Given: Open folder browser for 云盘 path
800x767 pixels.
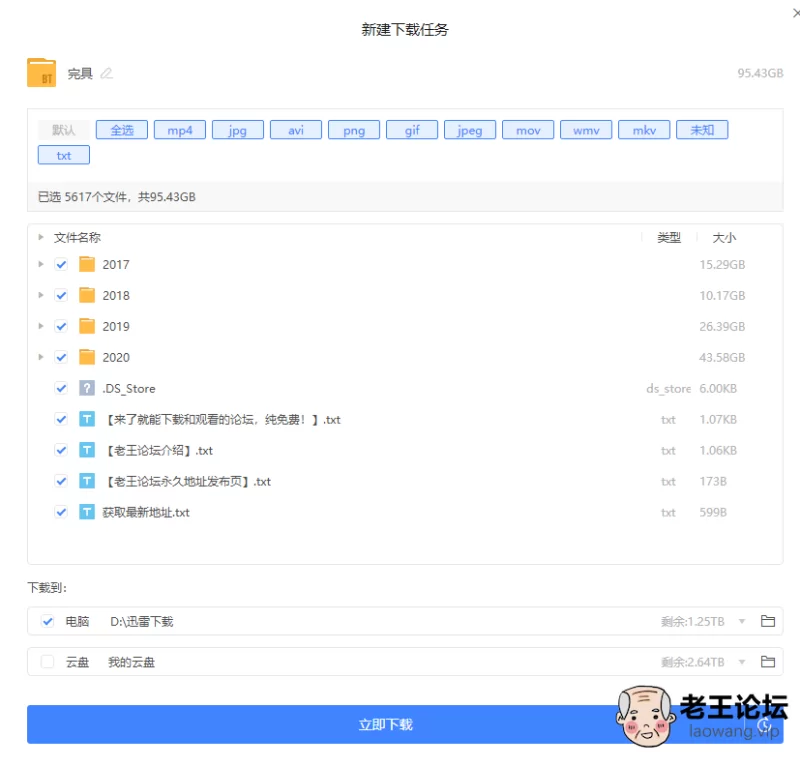Looking at the screenshot, I should tap(767, 662).
